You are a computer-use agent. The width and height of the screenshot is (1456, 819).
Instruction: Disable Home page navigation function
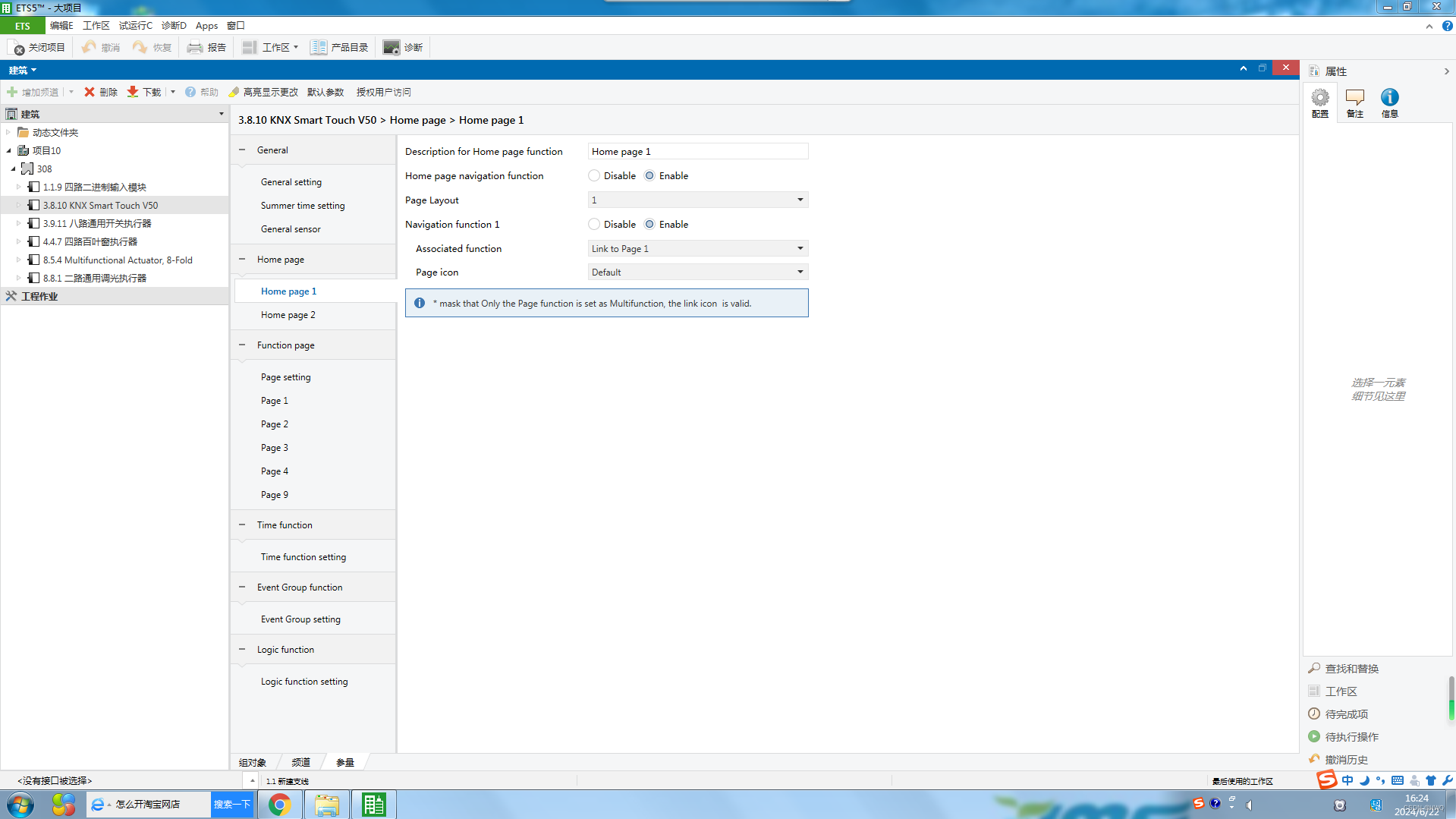[x=594, y=176]
